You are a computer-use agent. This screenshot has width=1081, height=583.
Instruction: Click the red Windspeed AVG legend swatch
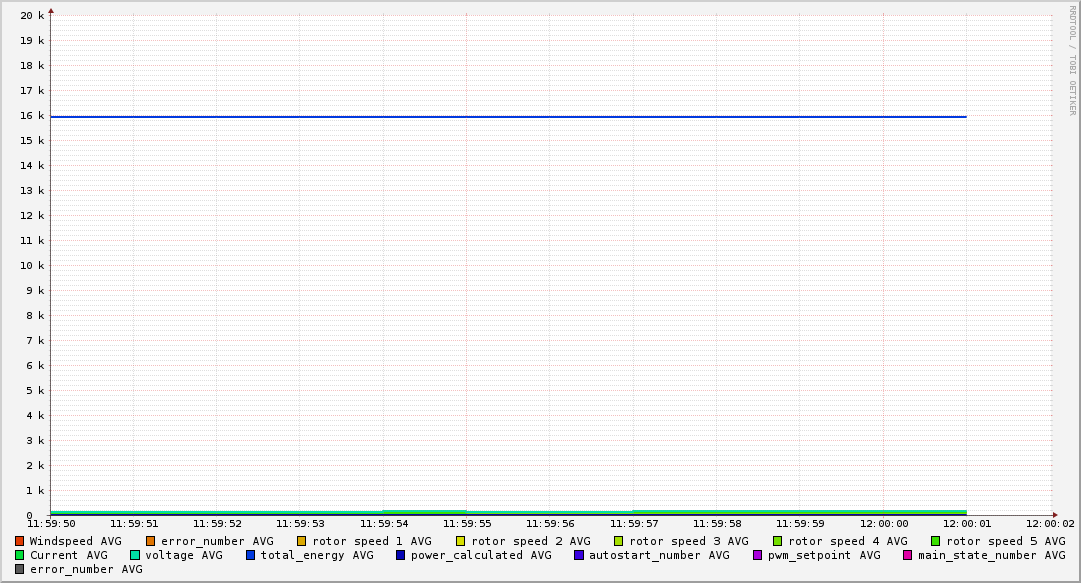[19, 541]
